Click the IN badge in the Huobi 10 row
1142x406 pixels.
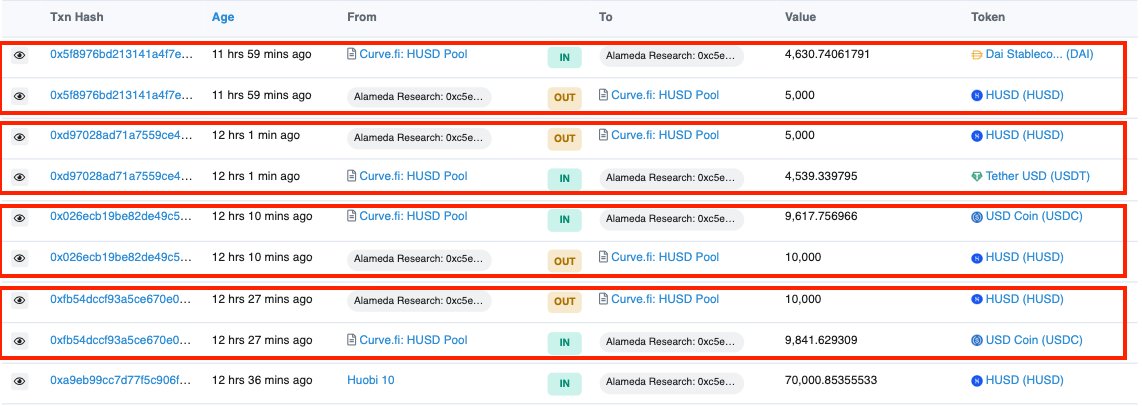tap(564, 383)
